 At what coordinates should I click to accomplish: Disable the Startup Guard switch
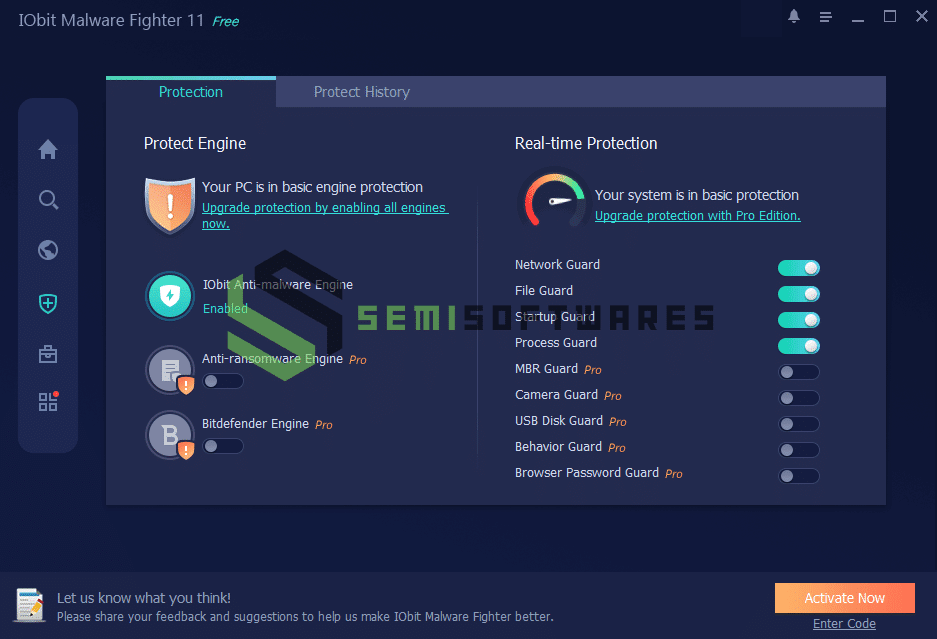pos(798,320)
